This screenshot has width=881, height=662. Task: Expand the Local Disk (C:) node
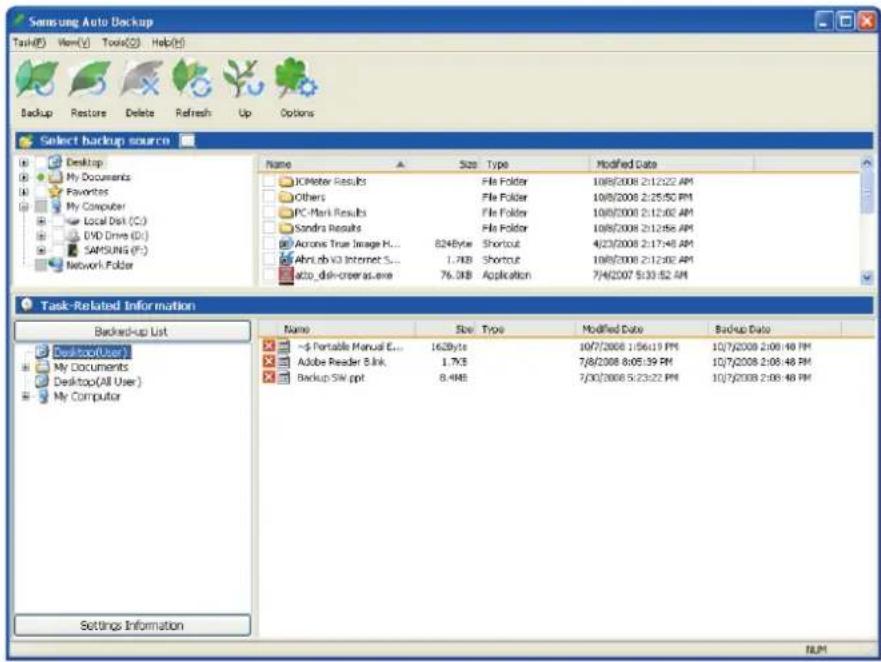[41, 221]
